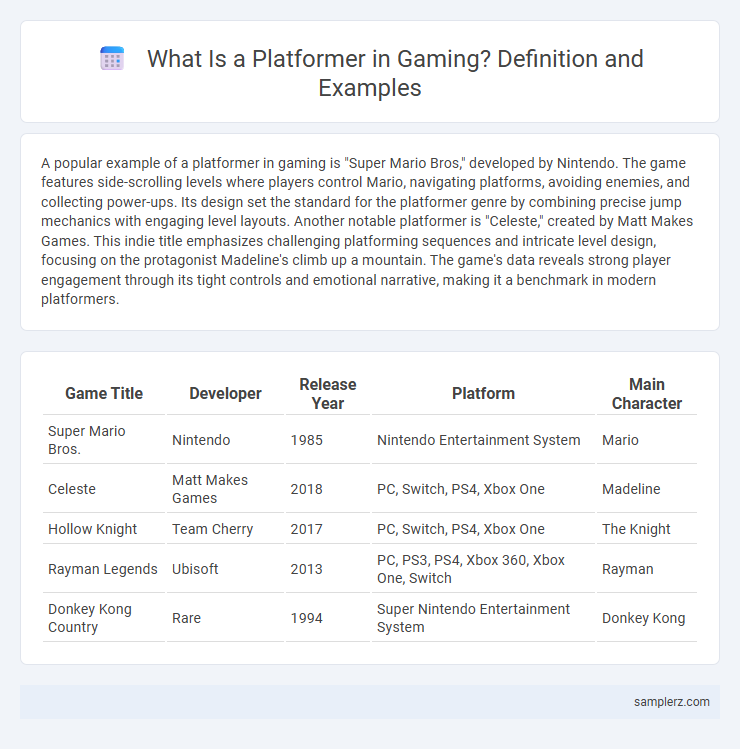Screen dimensions: 740x749
Task: Select the Game Title column header
Action: point(104,394)
